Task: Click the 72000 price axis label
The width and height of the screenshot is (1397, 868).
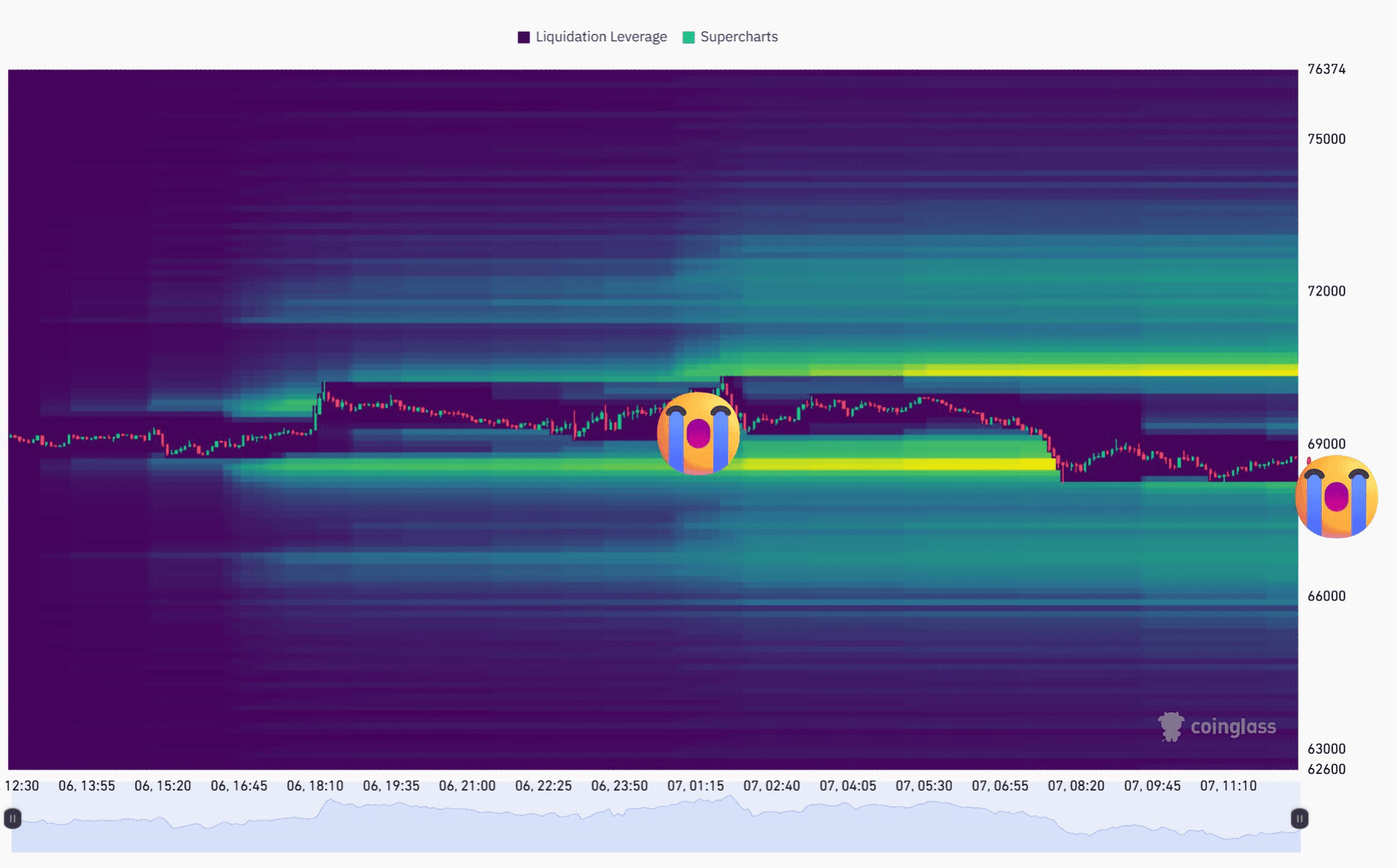Action: (x=1326, y=291)
